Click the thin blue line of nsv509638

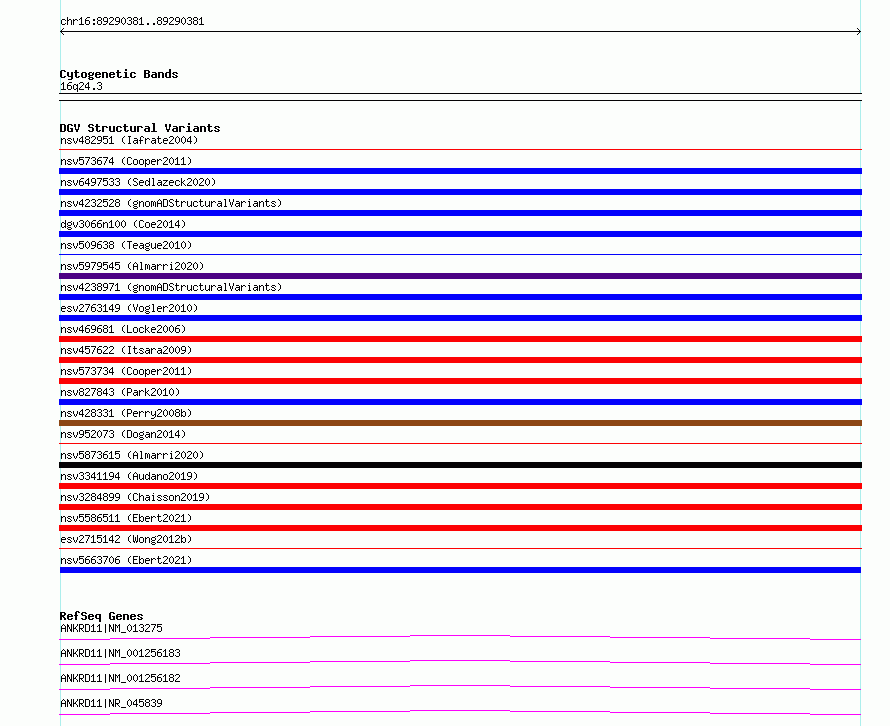(x=460, y=254)
